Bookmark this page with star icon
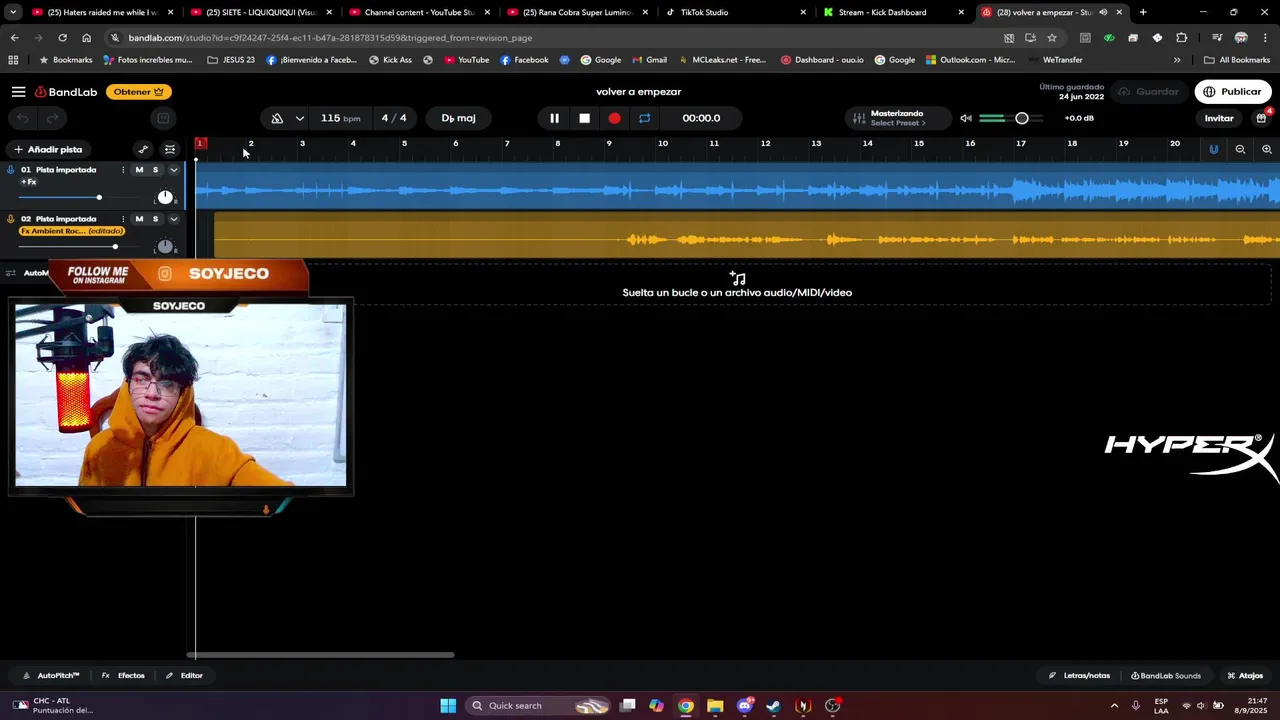This screenshot has width=1280, height=720. 1052,38
